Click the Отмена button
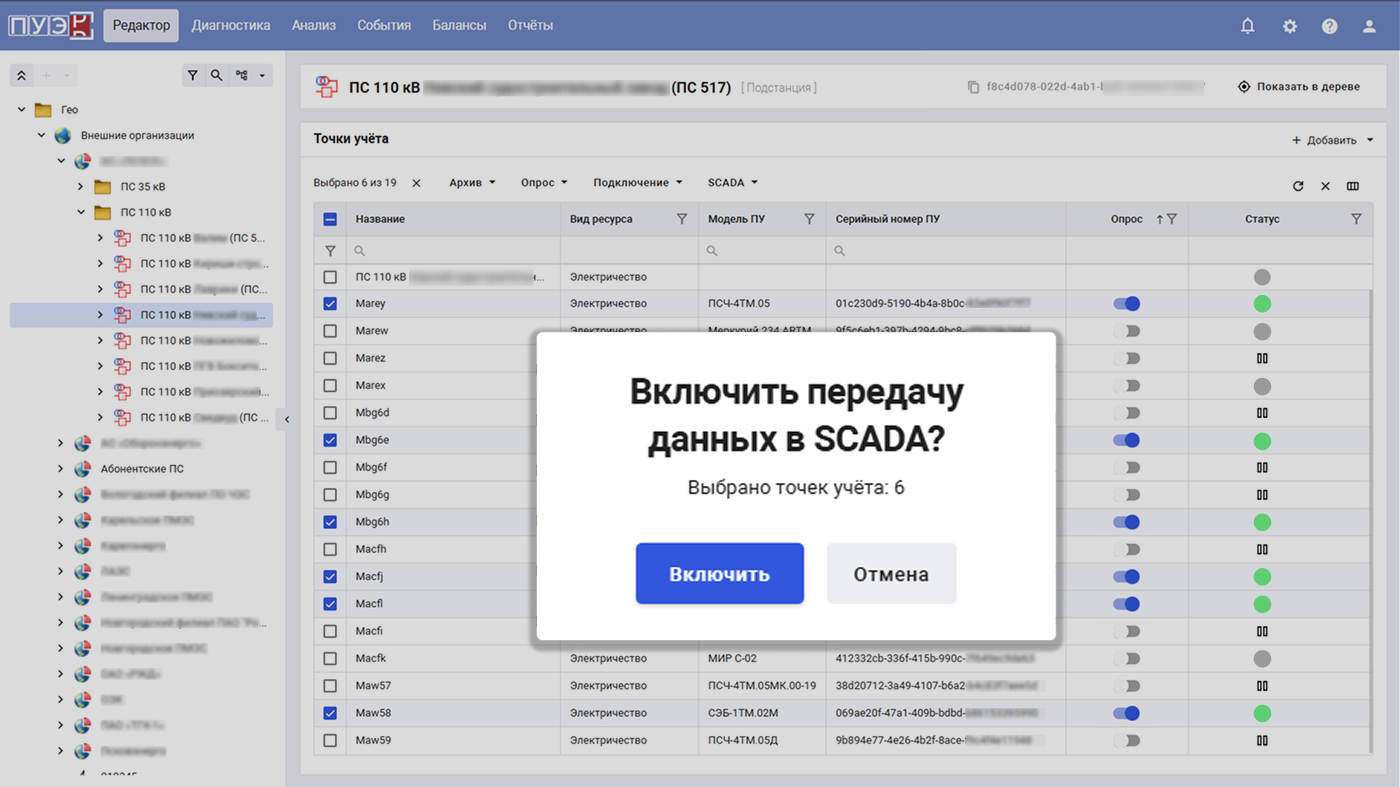Viewport: 1400px width, 787px height. (x=891, y=574)
